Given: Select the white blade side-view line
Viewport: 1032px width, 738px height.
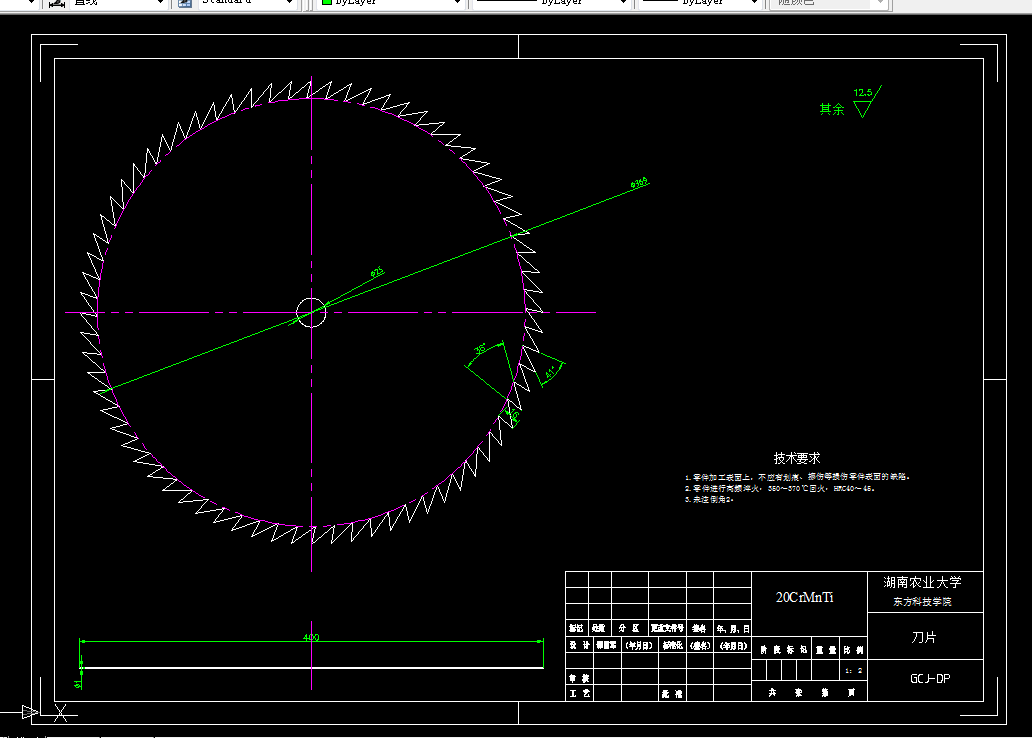Looking at the screenshot, I should [311, 668].
